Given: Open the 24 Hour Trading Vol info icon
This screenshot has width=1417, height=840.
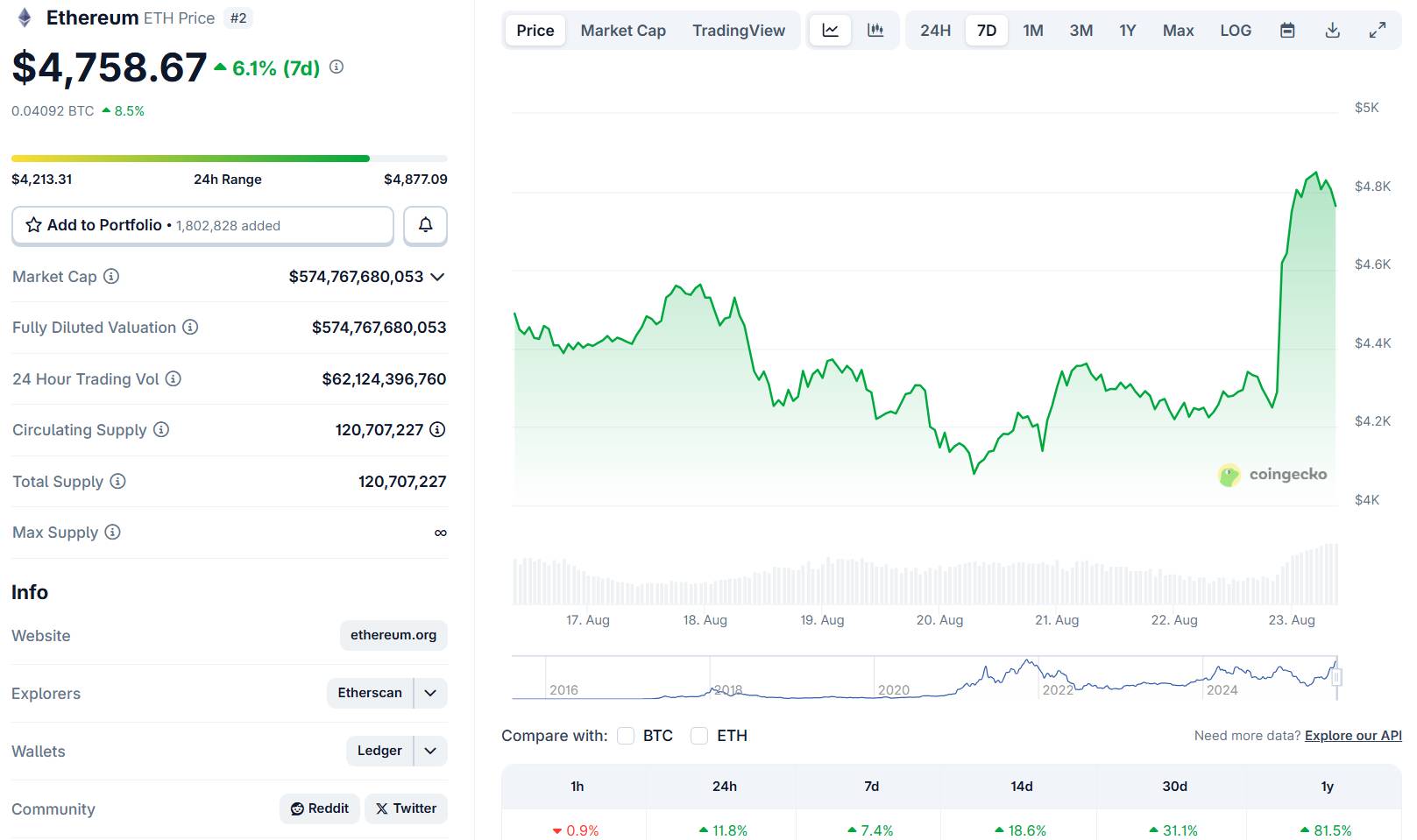Looking at the screenshot, I should [x=174, y=378].
